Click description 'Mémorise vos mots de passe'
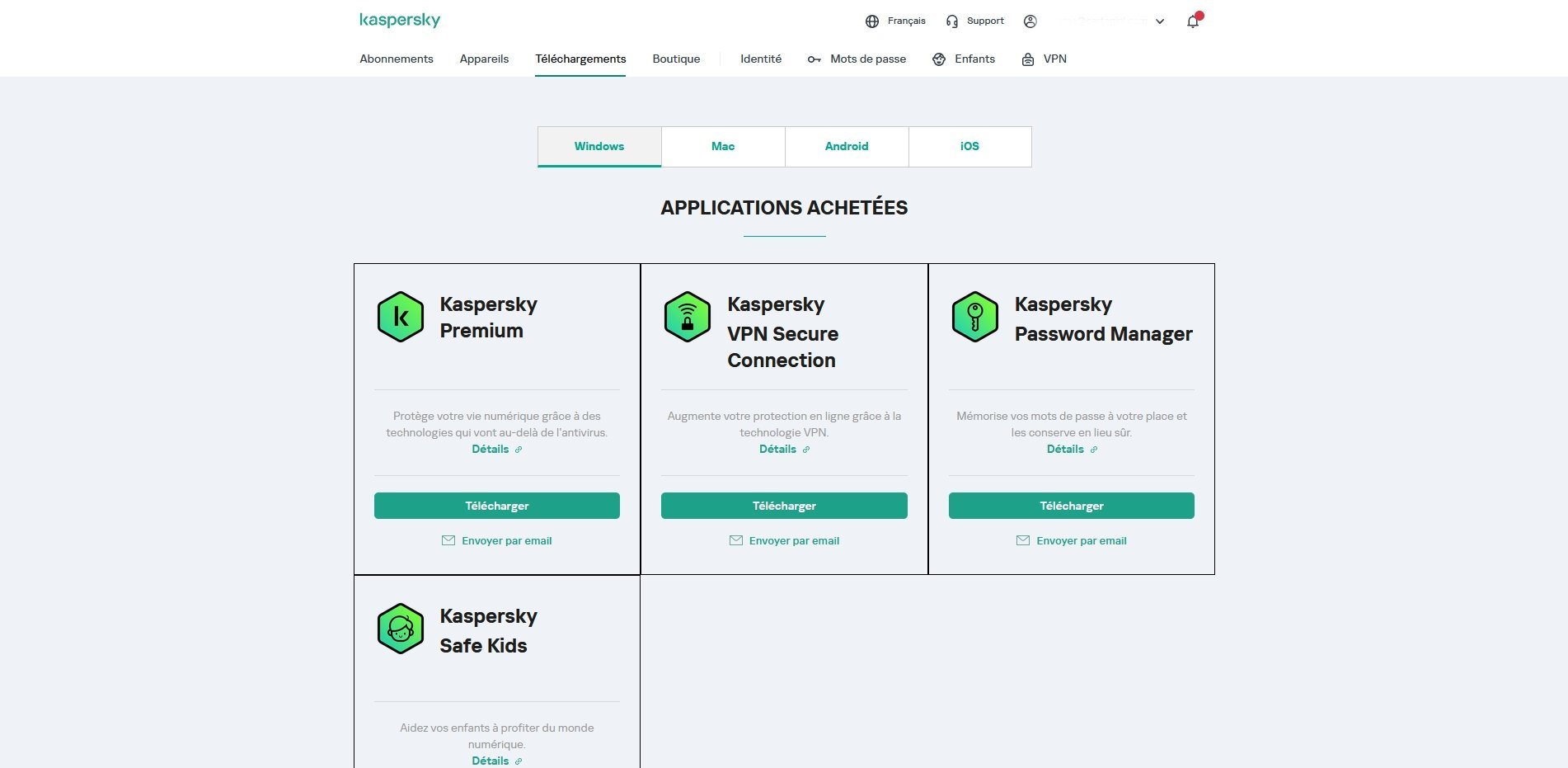 point(1072,424)
